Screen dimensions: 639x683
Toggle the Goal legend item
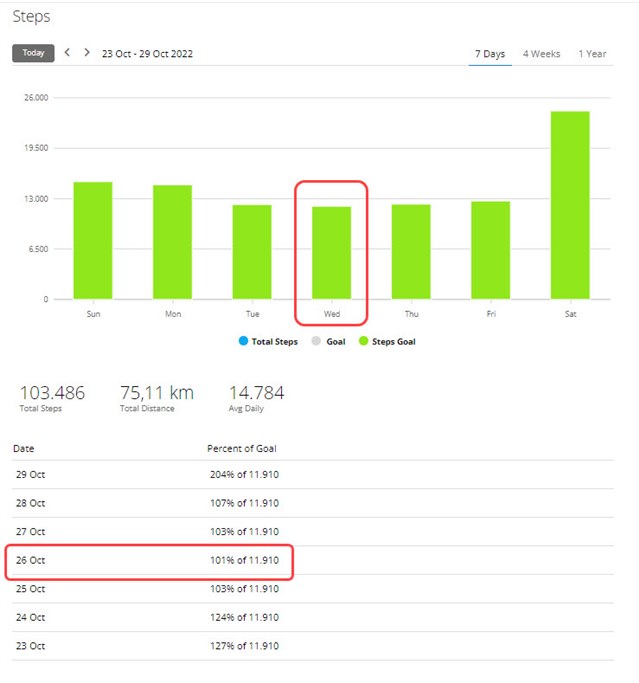[x=328, y=342]
